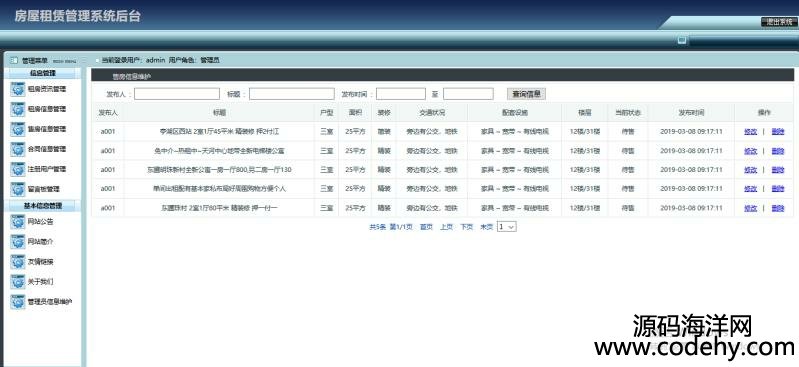
Task: Focus the 发布人 search input field
Action: coord(177,94)
